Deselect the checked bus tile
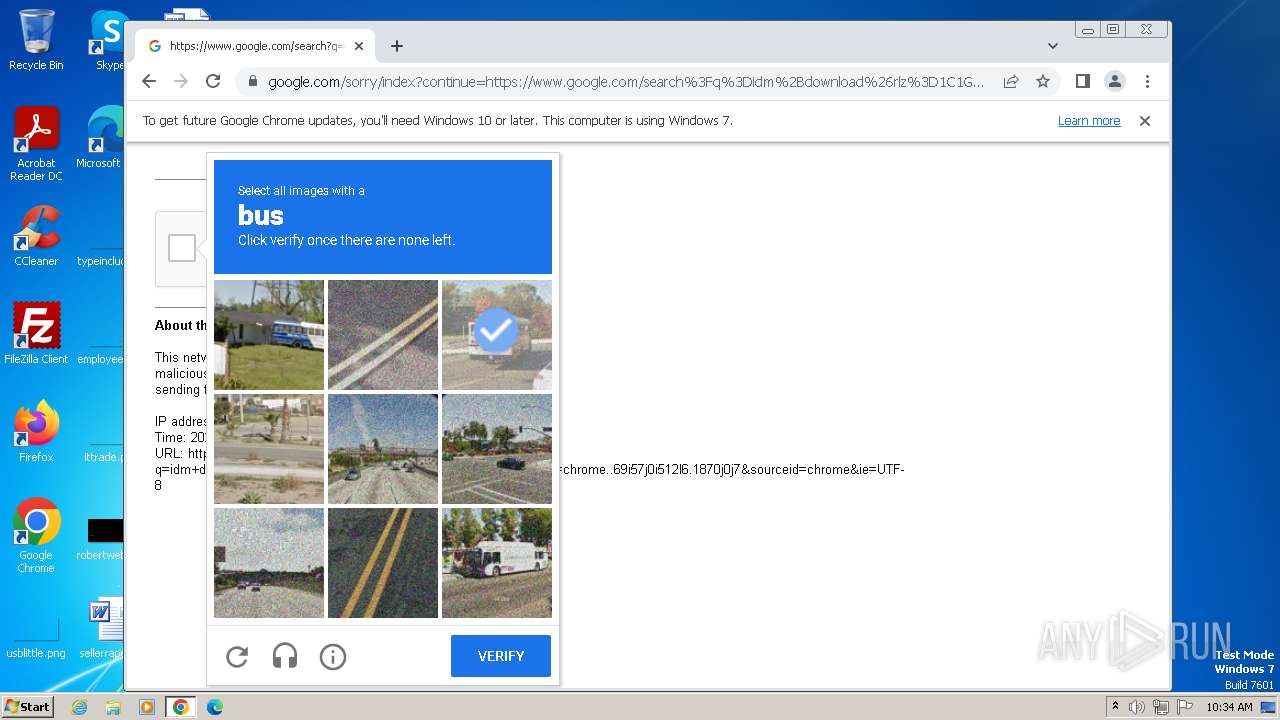The width and height of the screenshot is (1280, 720). pyautogui.click(x=497, y=335)
